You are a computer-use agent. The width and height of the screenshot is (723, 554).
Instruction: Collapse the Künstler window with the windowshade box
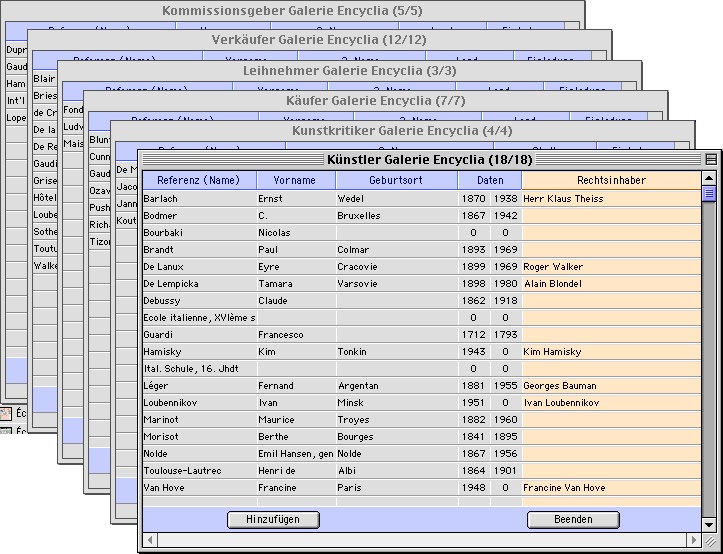[711, 160]
